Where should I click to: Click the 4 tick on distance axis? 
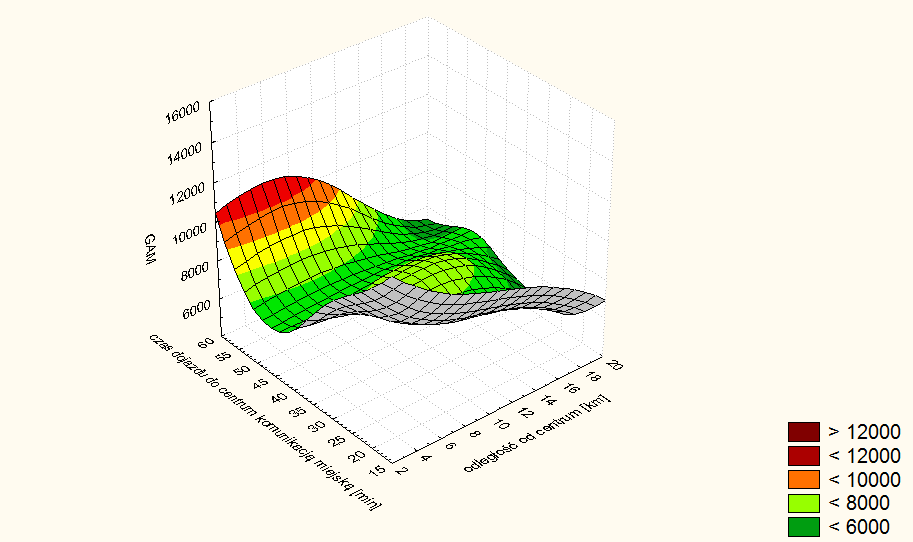(x=426, y=458)
